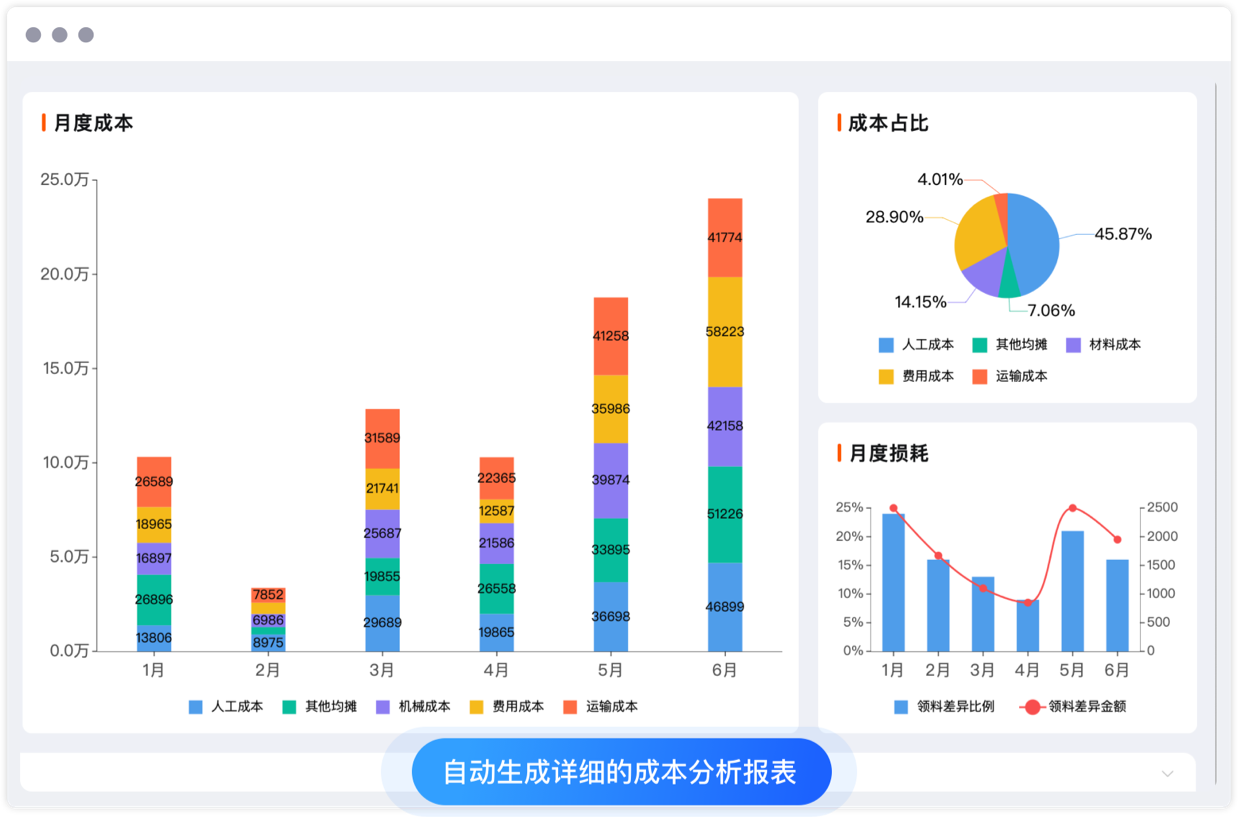1238x817 pixels.
Task: Click the 3月 机械成本 segment labeled 25687
Action: coord(382,534)
